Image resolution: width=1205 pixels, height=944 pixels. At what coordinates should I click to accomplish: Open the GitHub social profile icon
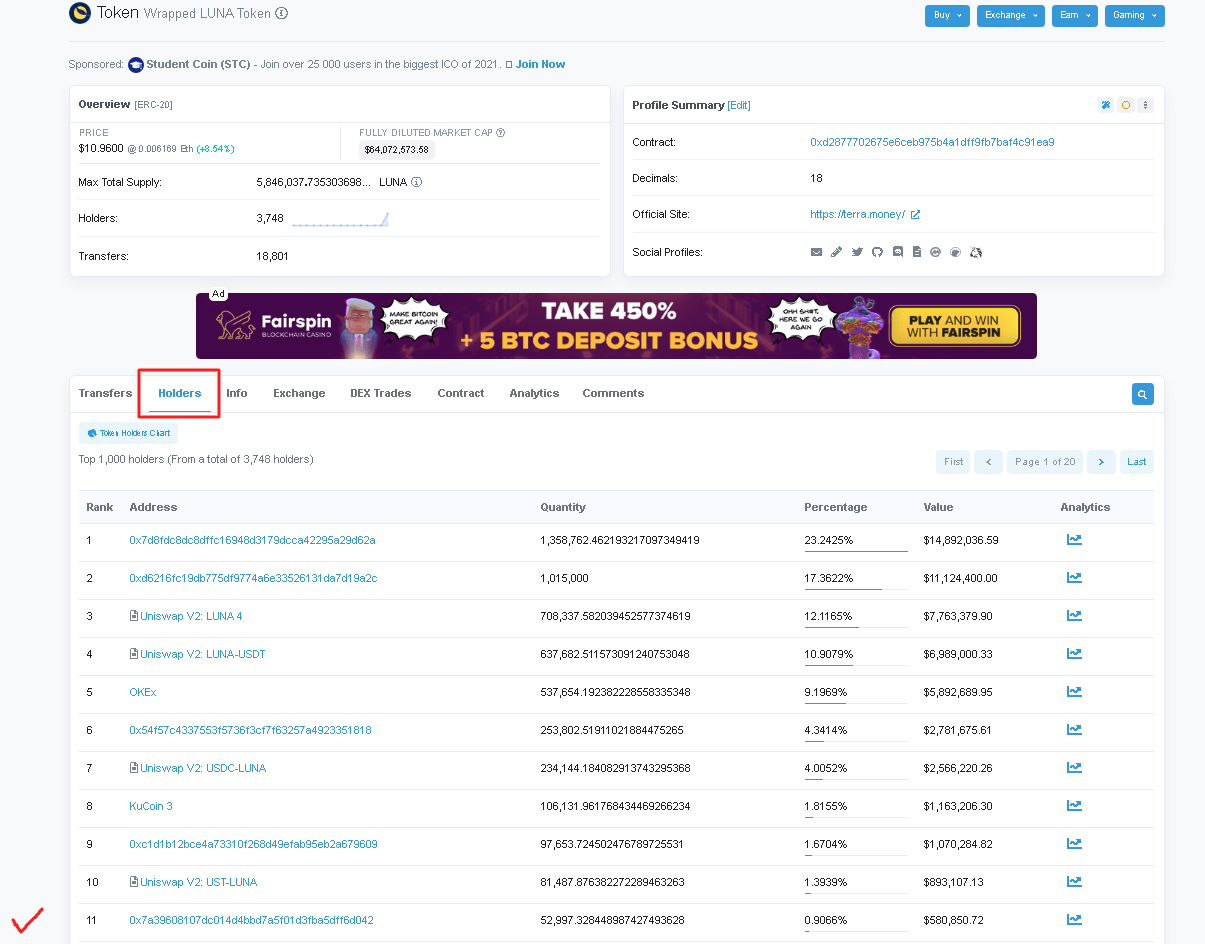pos(877,252)
